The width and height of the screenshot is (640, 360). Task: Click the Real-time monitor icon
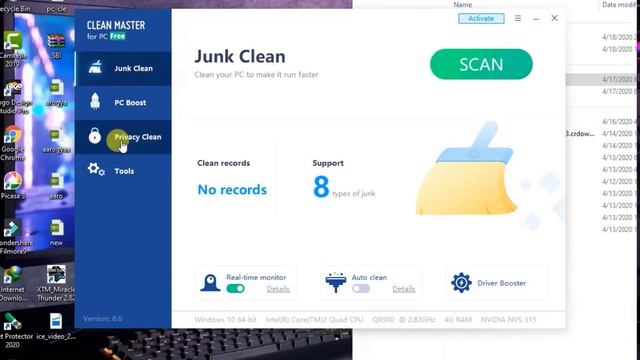(x=210, y=282)
